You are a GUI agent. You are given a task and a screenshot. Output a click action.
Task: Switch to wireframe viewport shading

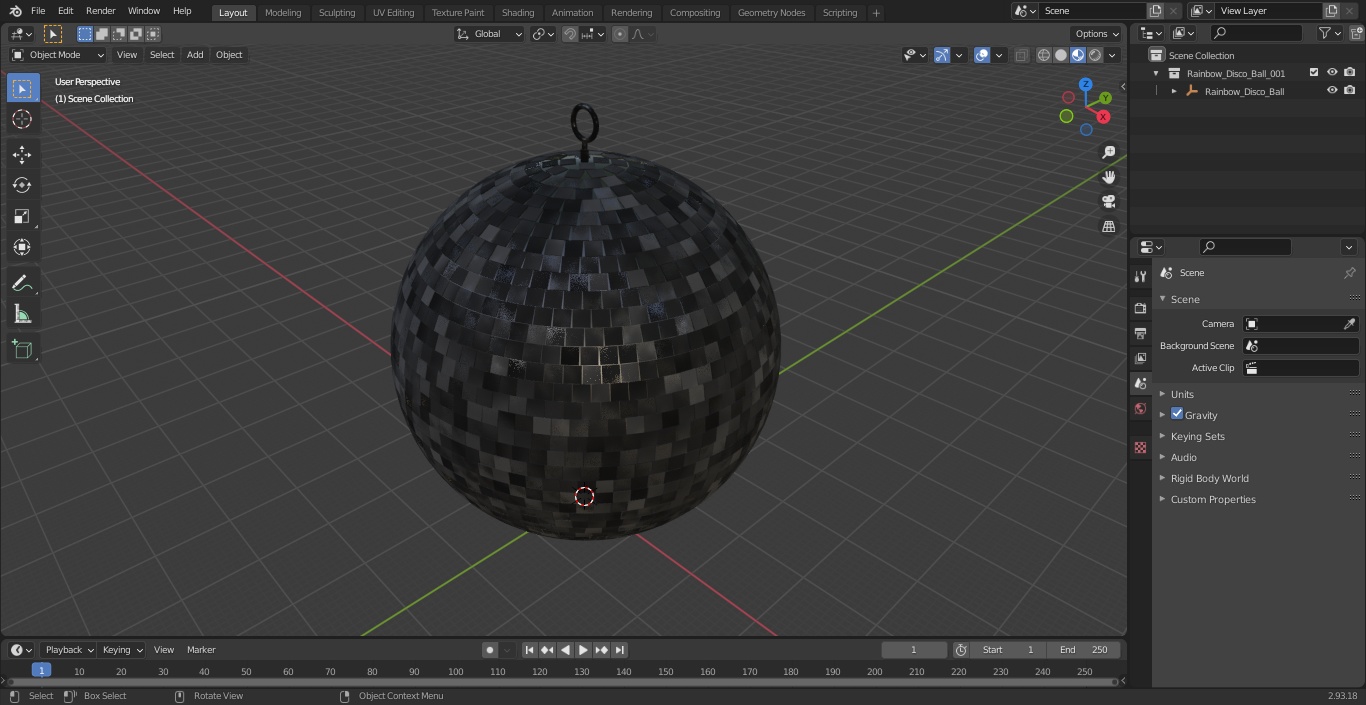[1043, 55]
